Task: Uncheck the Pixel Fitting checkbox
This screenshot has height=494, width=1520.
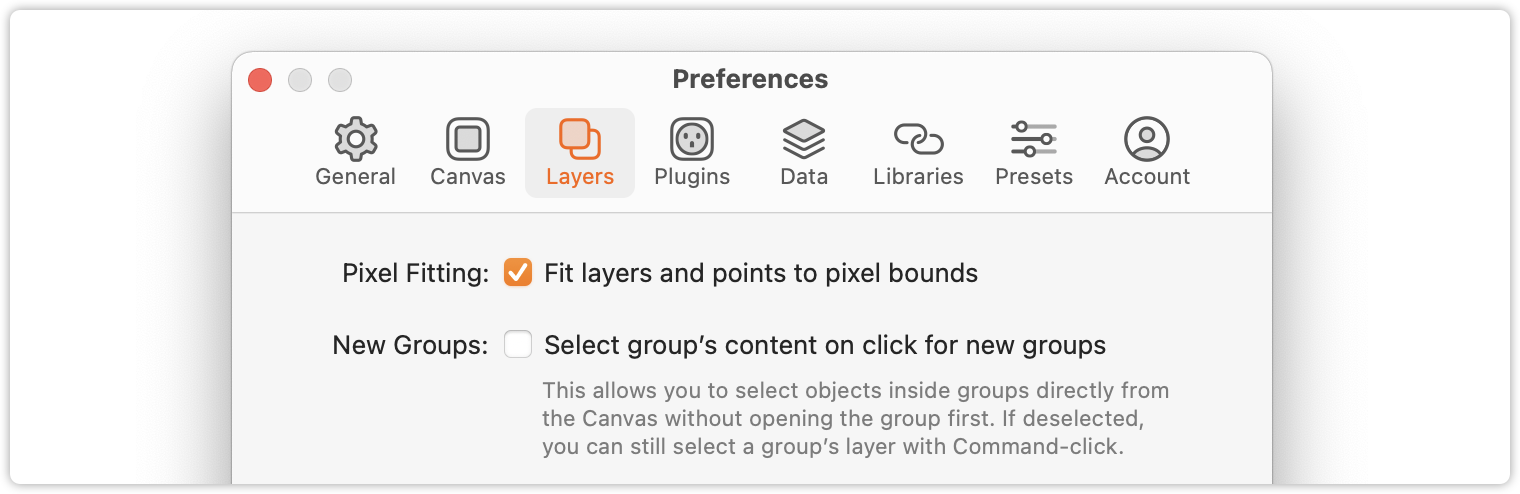Action: pos(518,272)
